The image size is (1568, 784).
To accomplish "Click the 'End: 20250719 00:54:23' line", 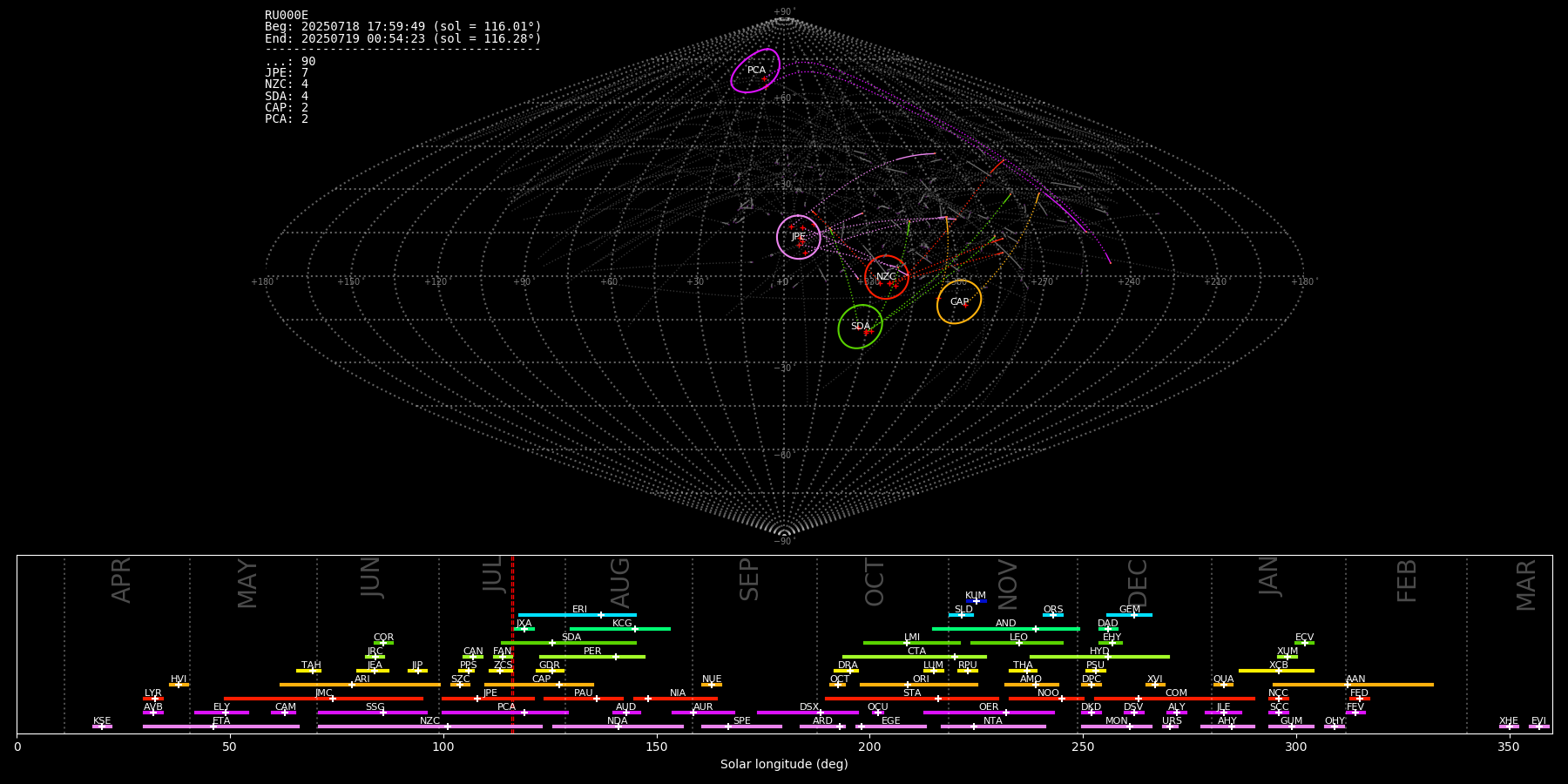I will pos(403,38).
